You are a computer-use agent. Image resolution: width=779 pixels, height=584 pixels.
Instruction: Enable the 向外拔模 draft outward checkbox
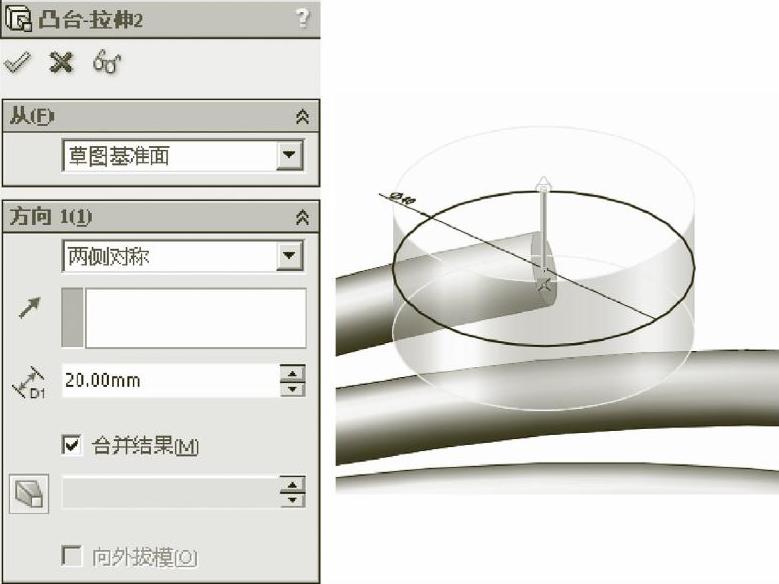point(72,556)
